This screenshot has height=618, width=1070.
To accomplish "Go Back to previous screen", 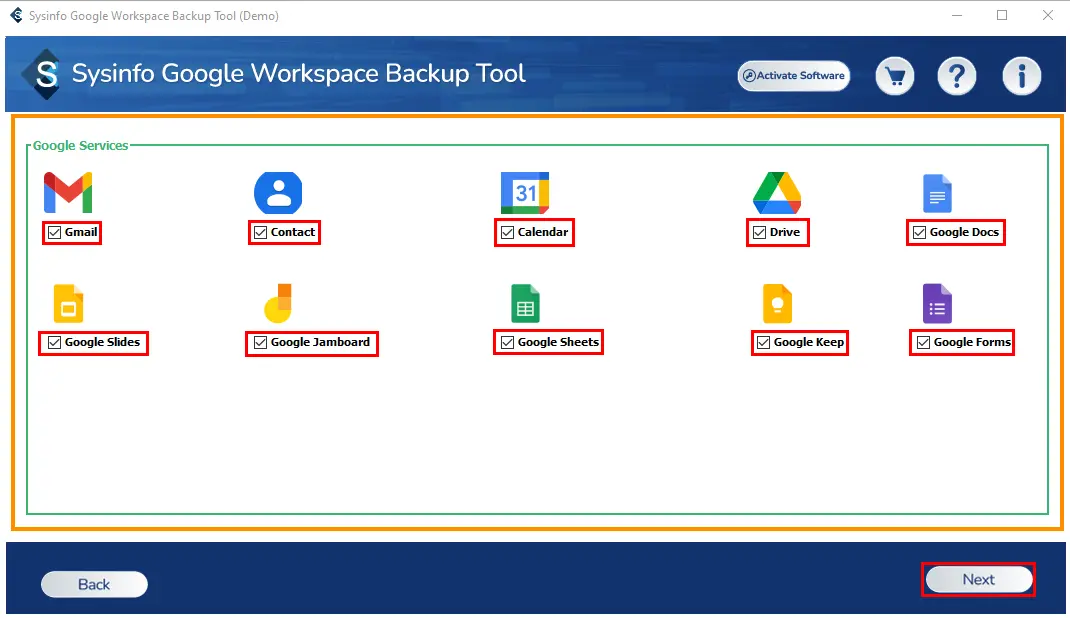I will pyautogui.click(x=94, y=585).
